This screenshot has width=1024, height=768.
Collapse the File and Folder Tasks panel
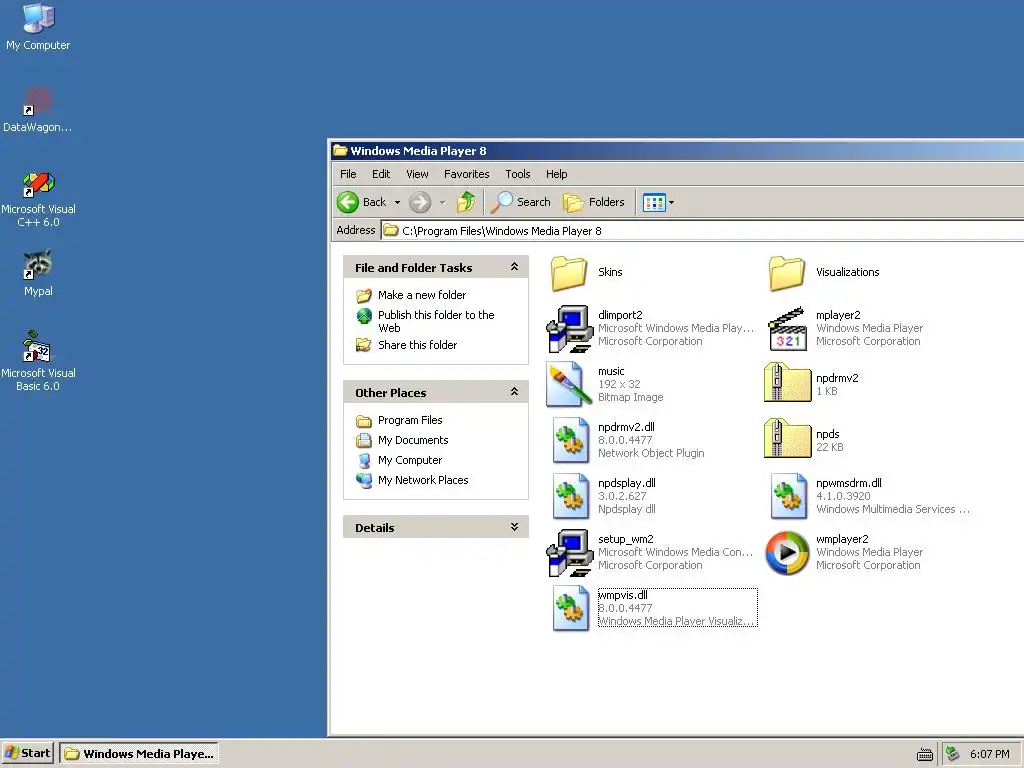tap(515, 267)
